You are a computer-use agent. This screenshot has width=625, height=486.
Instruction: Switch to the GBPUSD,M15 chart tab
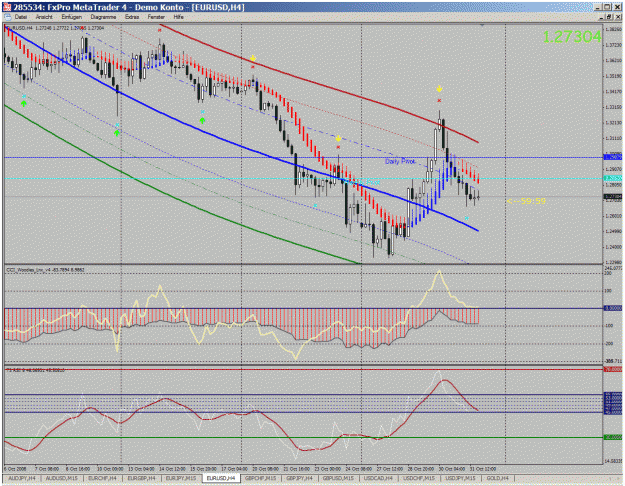338,478
